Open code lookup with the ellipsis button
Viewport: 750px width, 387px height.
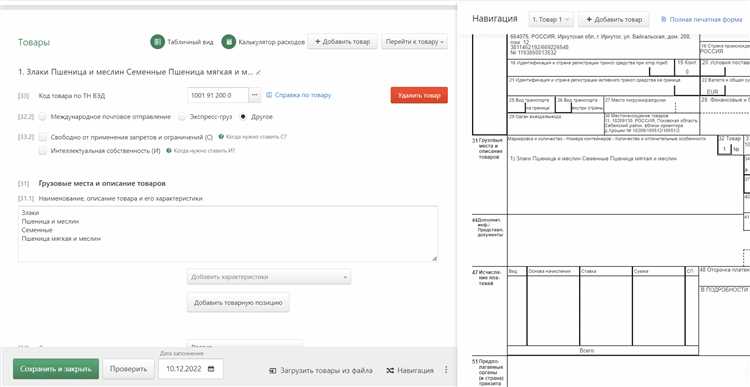tap(254, 95)
